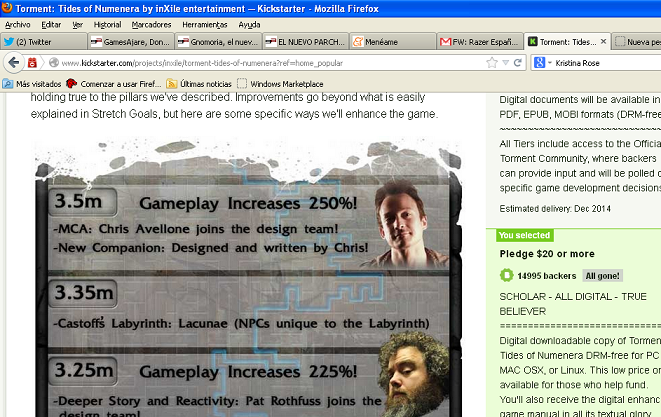The height and width of the screenshot is (417, 661).
Task: Click Chris Avellone's portrait photo
Action: [405, 224]
